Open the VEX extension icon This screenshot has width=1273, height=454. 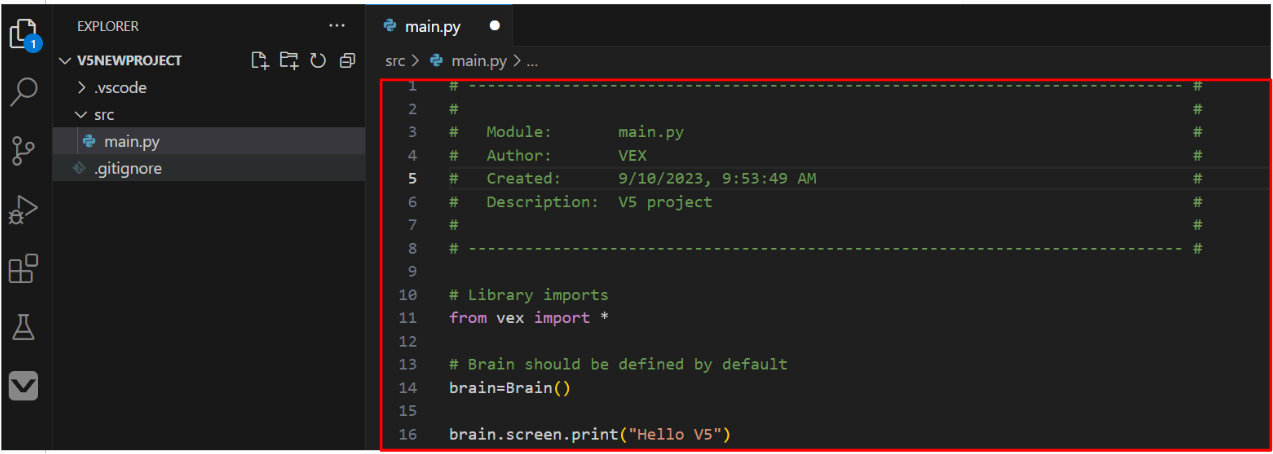click(23, 385)
